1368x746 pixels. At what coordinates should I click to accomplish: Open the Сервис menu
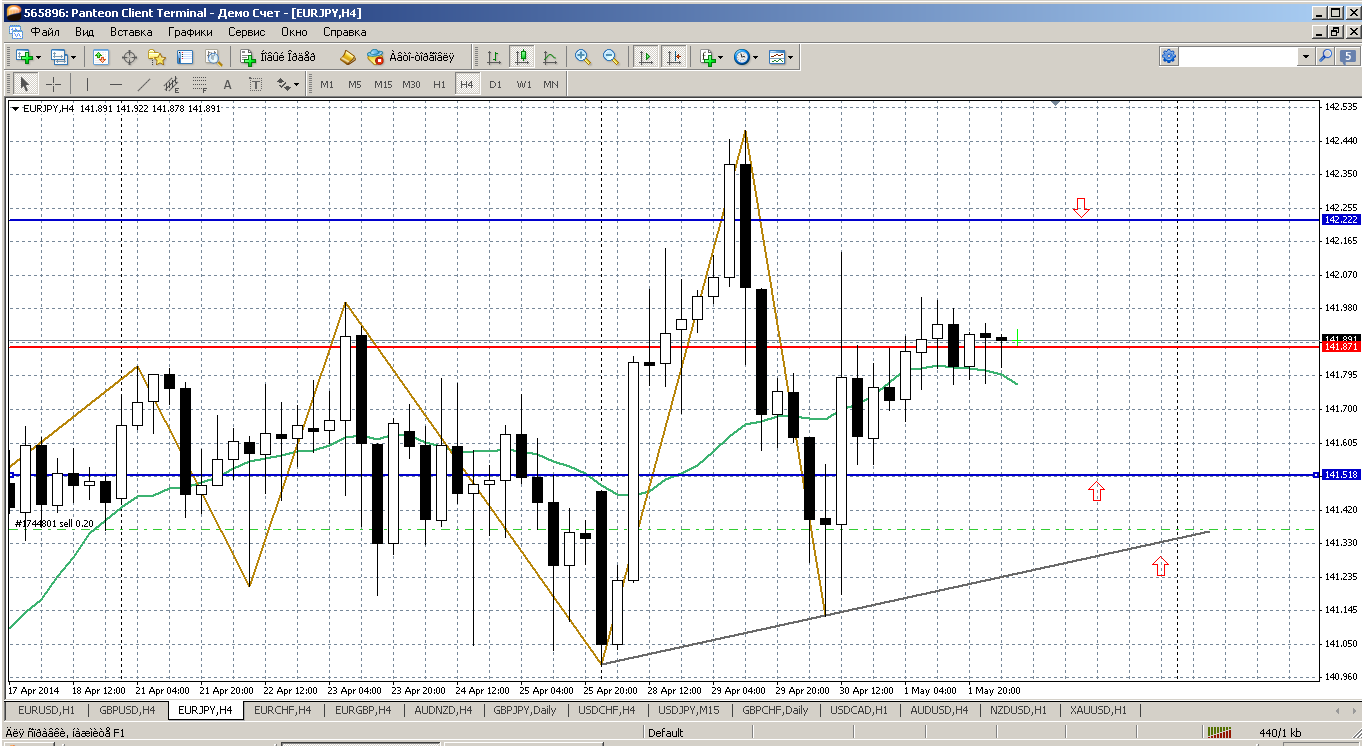pyautogui.click(x=246, y=32)
